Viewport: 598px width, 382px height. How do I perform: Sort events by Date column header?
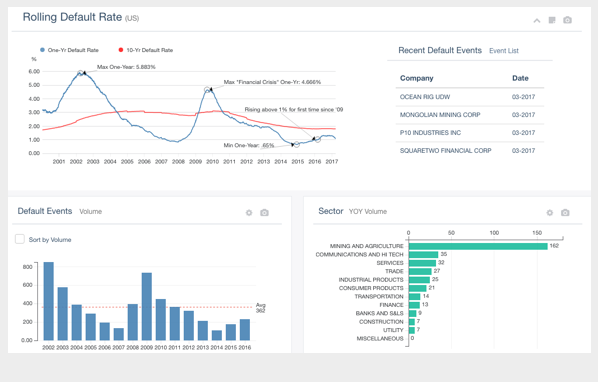(x=520, y=78)
